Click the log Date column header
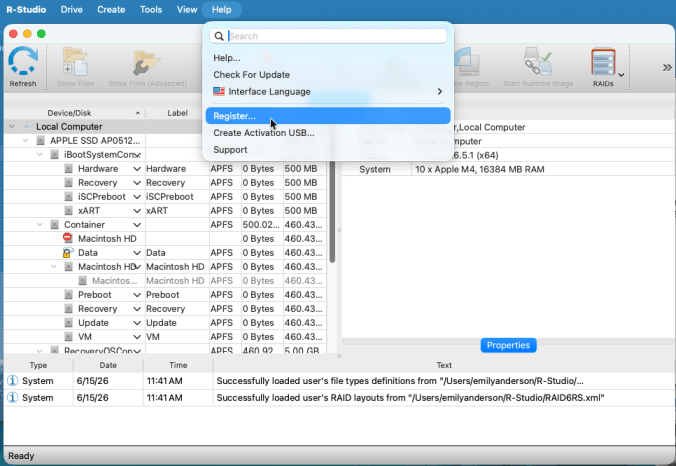Screen dimensions: 676x466 (108, 365)
